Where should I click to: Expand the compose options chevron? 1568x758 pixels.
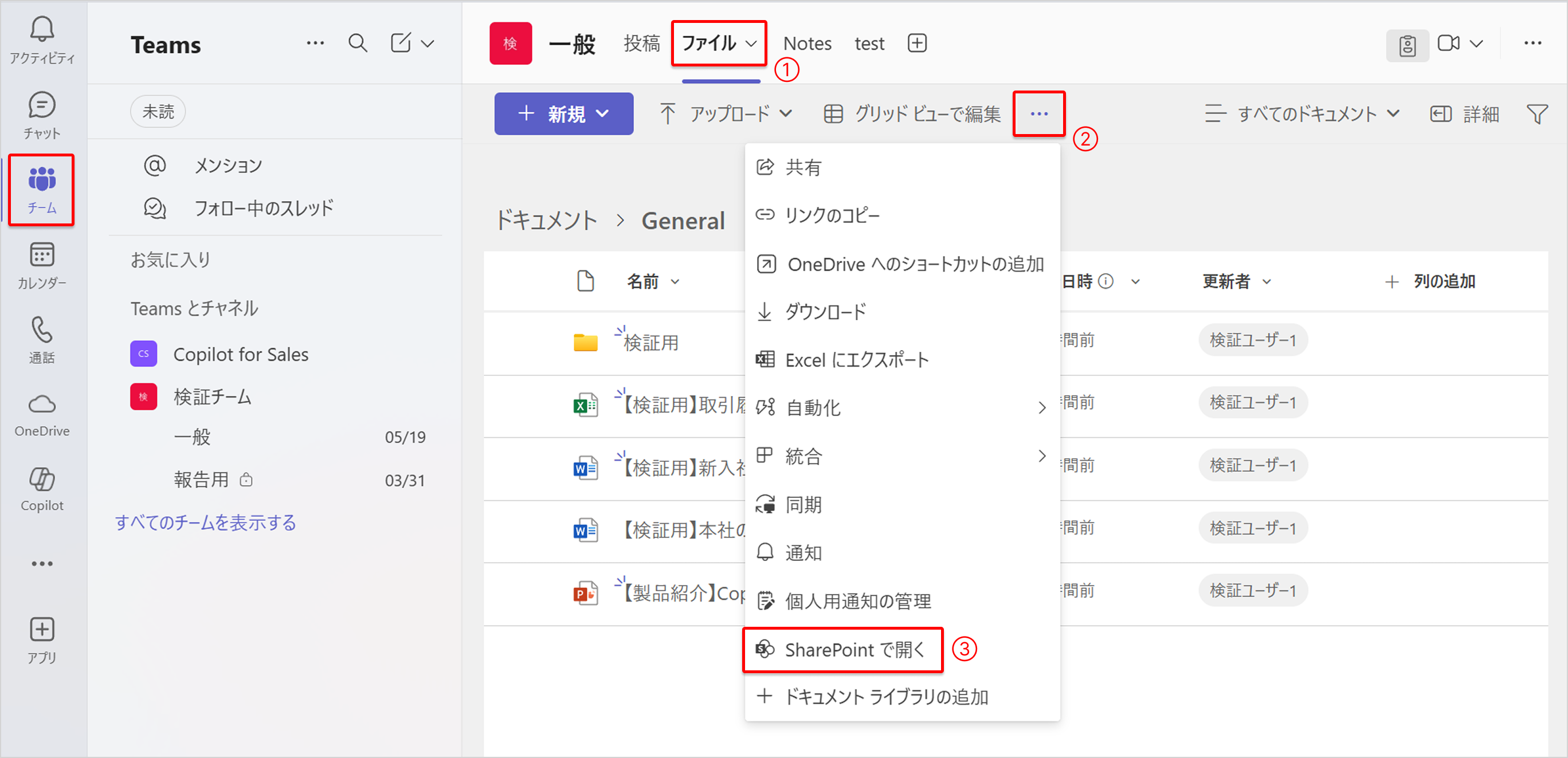coord(428,44)
